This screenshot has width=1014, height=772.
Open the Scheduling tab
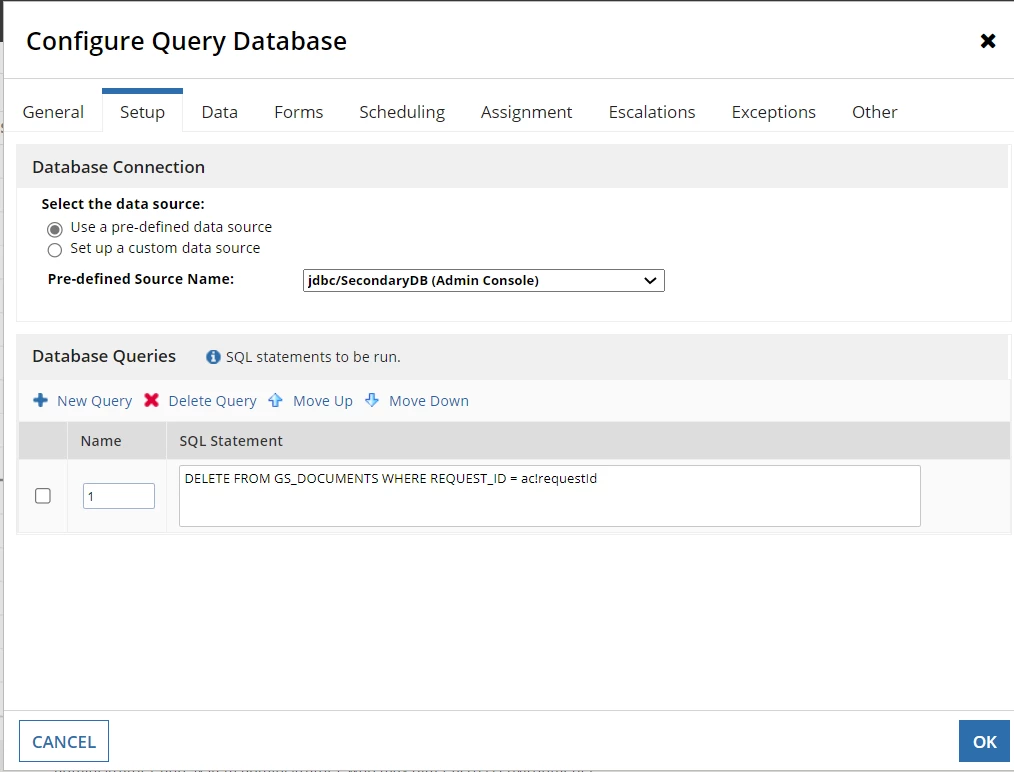402,112
